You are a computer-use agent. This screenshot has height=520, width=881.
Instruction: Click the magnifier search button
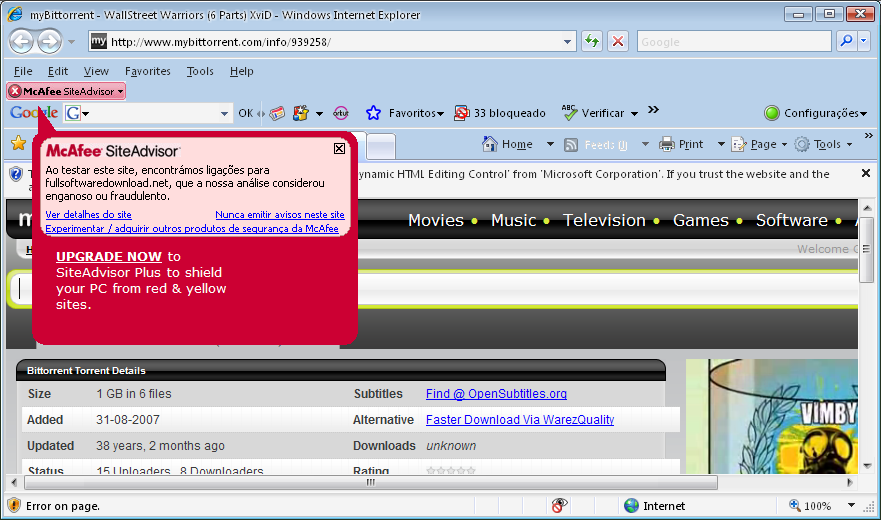click(846, 41)
